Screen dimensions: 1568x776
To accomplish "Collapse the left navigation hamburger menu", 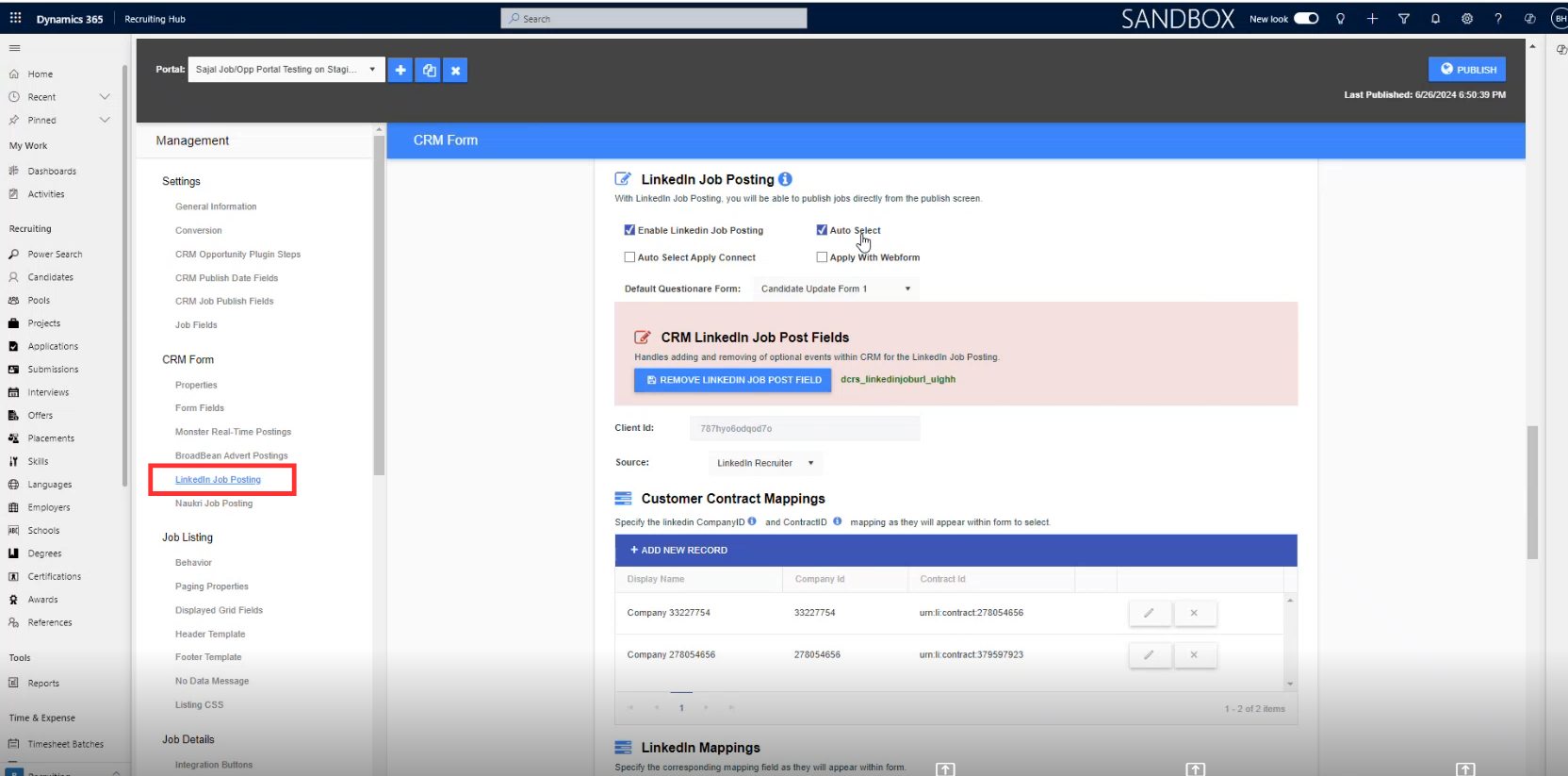I will click(x=14, y=48).
